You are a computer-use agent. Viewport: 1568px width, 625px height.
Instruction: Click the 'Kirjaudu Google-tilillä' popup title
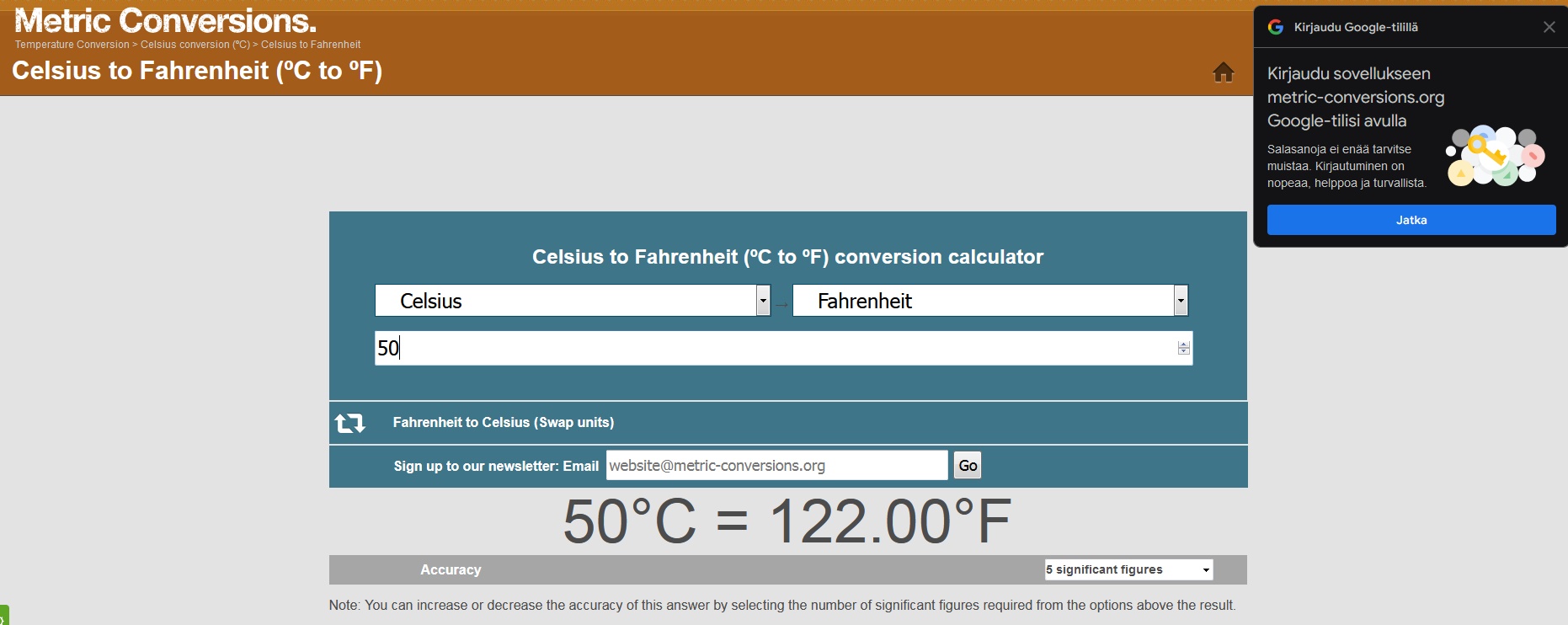[x=1356, y=27]
